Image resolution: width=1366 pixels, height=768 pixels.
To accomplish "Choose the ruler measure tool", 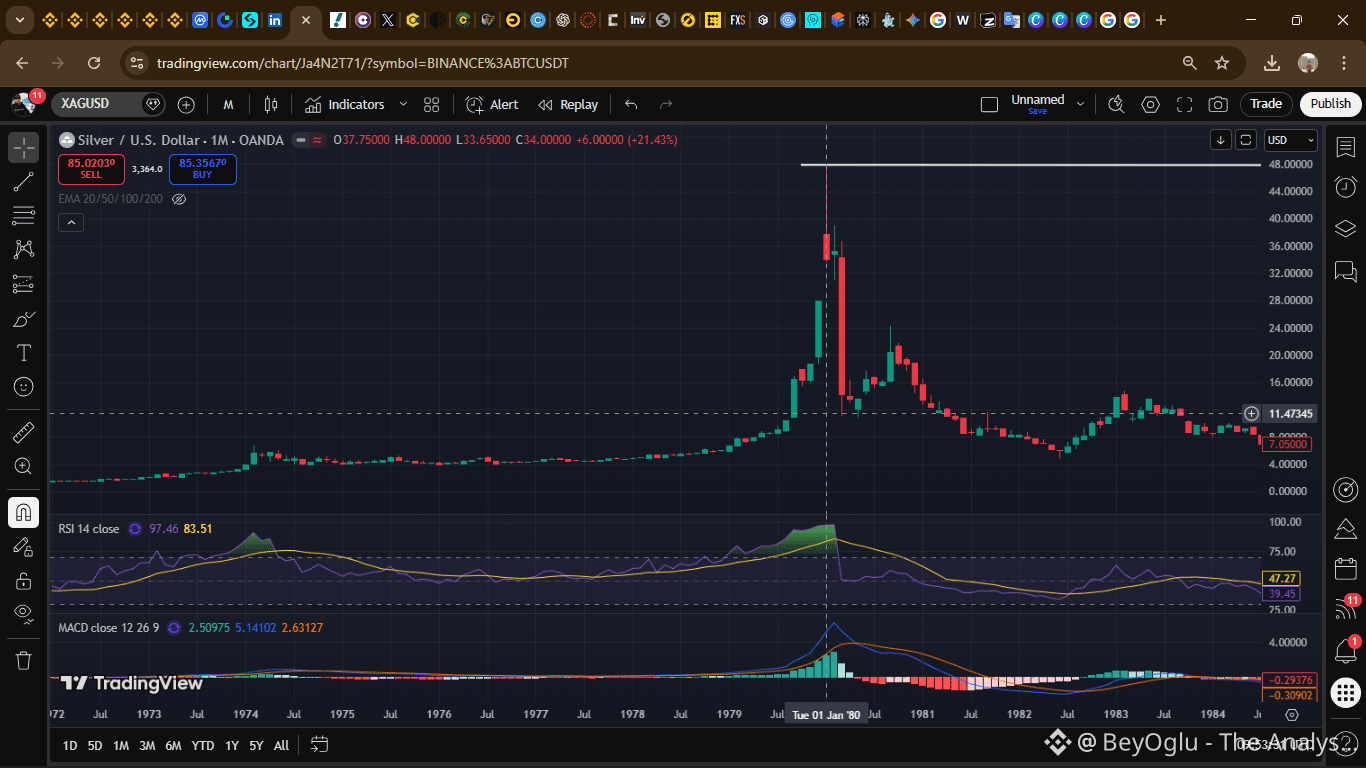I will pos(24,432).
